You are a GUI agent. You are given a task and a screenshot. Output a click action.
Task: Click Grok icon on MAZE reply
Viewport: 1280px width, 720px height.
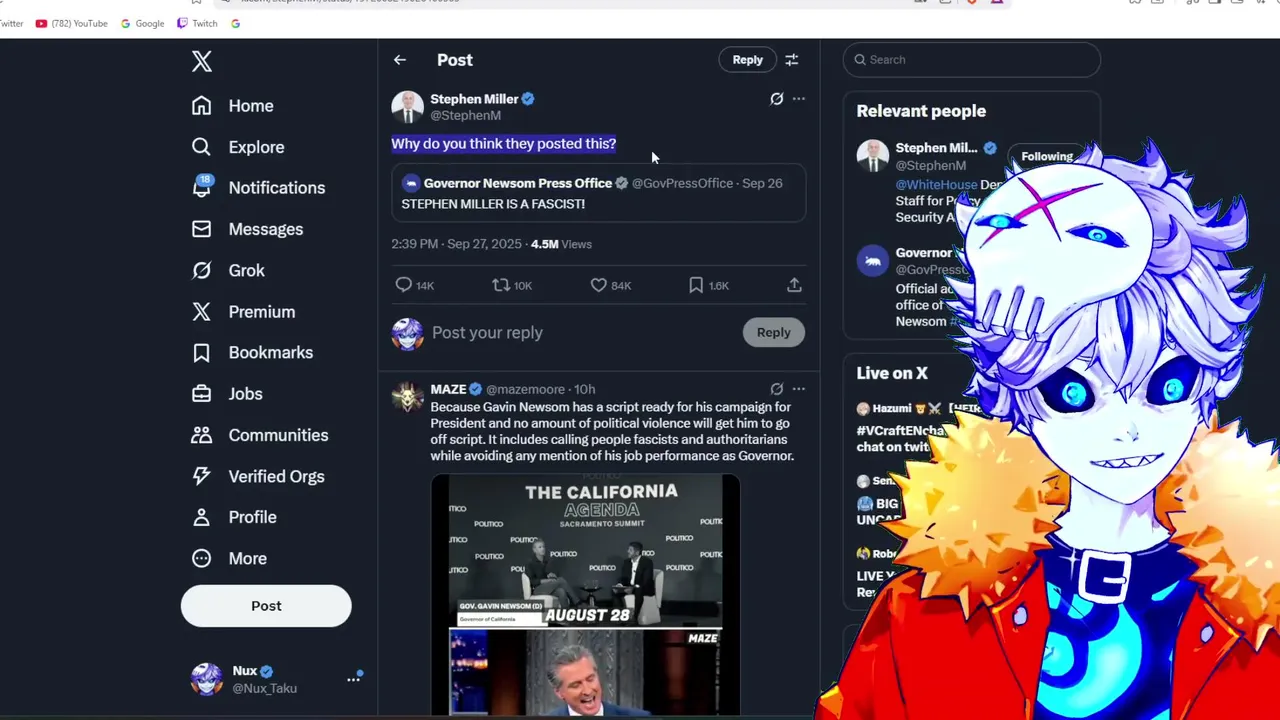coord(777,389)
